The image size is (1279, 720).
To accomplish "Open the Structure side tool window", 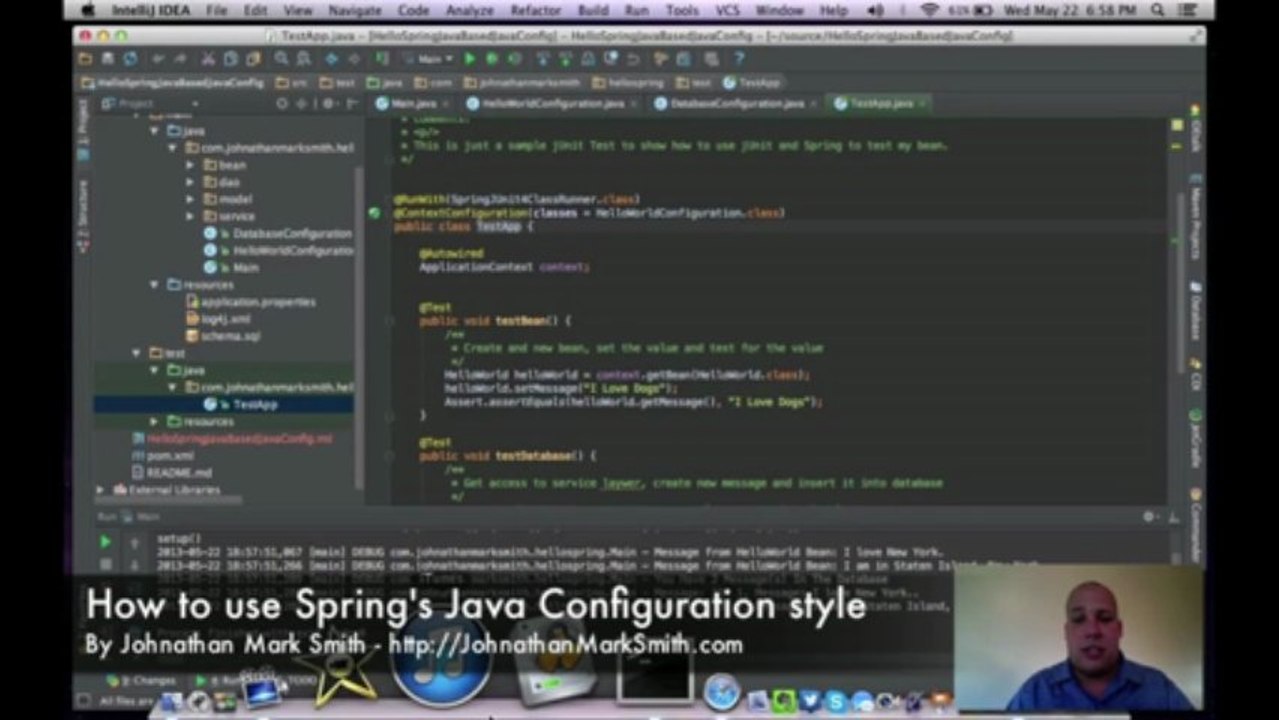I will click(82, 216).
